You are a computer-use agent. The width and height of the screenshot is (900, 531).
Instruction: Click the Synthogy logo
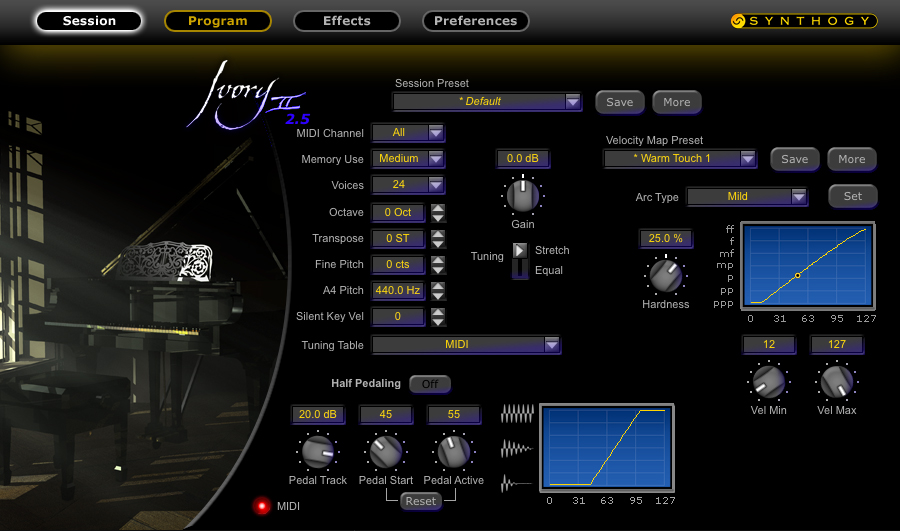point(804,21)
